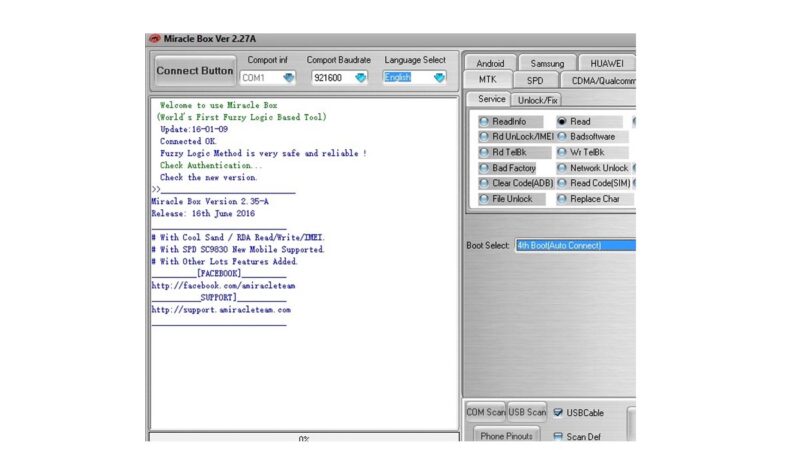Select the Rd TelBk radio option
This screenshot has height=450, width=800.
514,152
